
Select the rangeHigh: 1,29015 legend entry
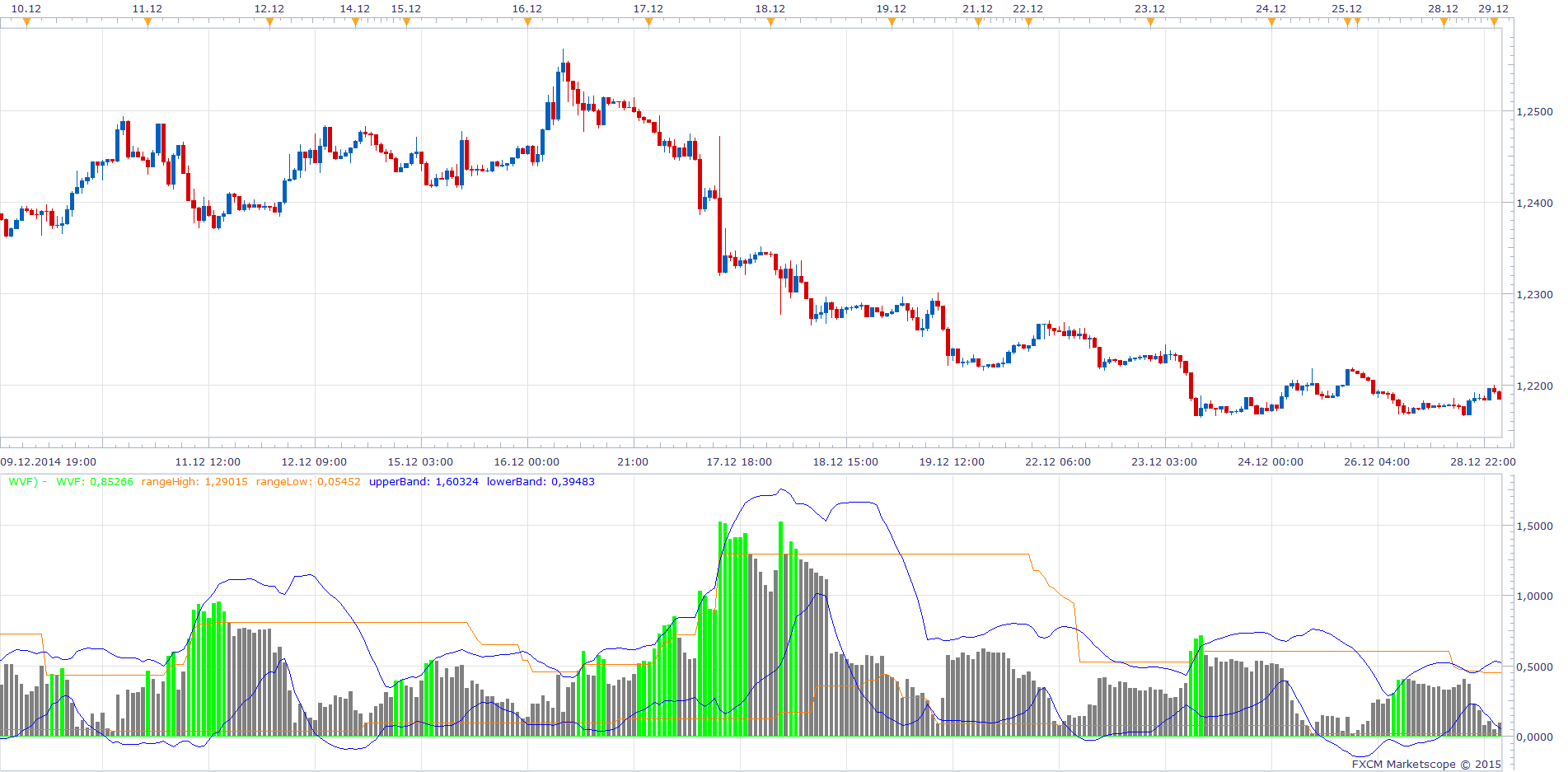(194, 482)
